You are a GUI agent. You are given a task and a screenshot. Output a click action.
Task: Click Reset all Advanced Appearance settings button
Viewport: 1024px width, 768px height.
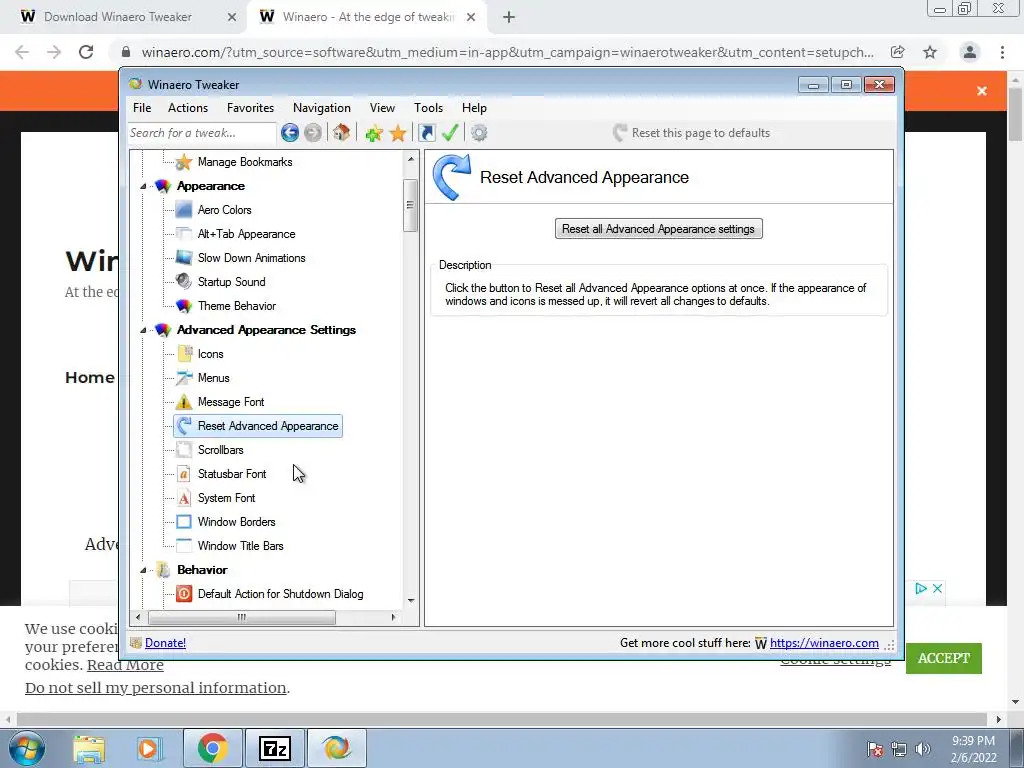pyautogui.click(x=658, y=229)
